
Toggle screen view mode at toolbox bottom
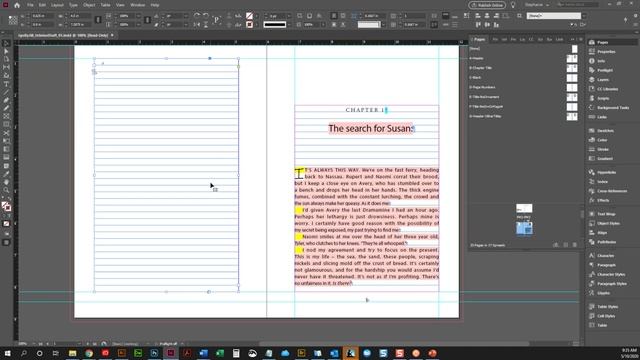[6, 242]
